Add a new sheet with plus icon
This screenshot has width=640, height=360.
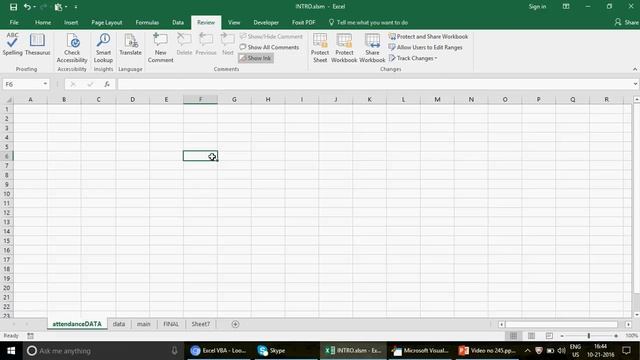(235, 324)
